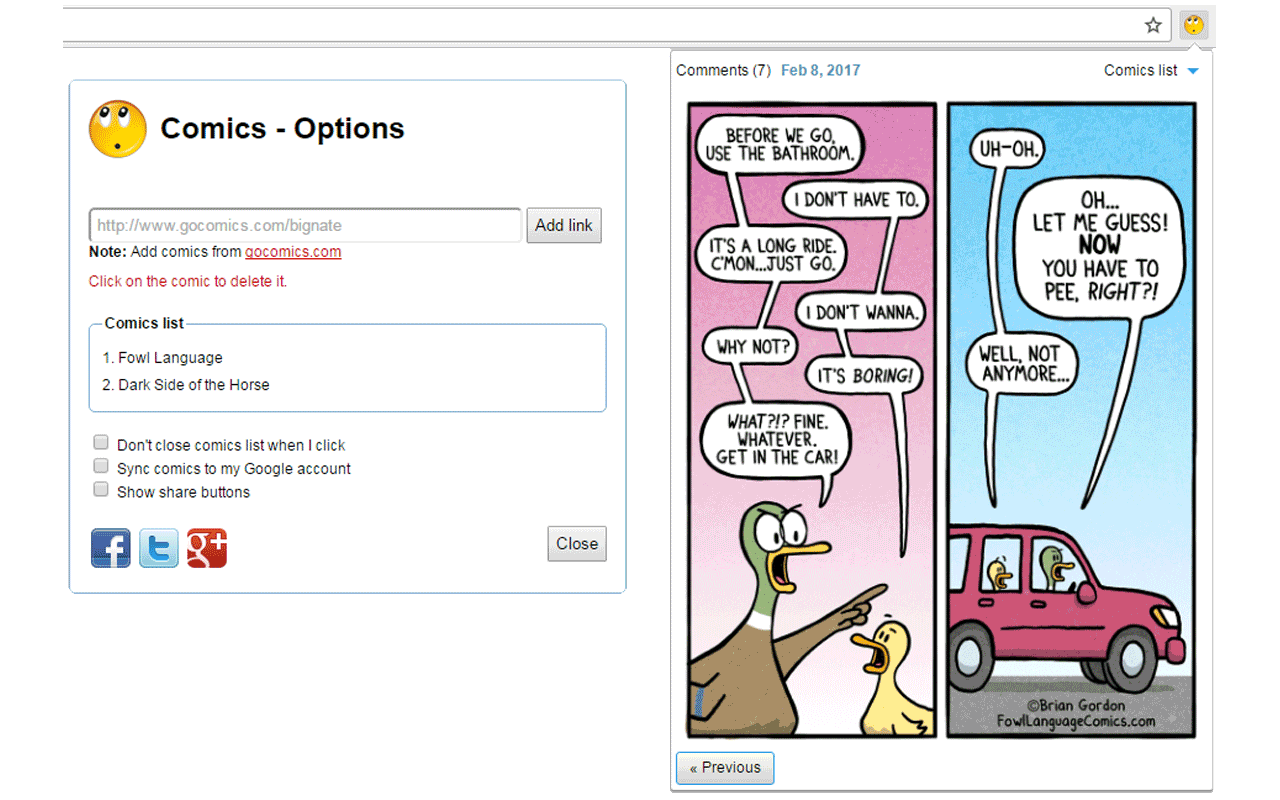
Task: Delete Dark Side of the Horse comic
Action: pyautogui.click(x=193, y=385)
